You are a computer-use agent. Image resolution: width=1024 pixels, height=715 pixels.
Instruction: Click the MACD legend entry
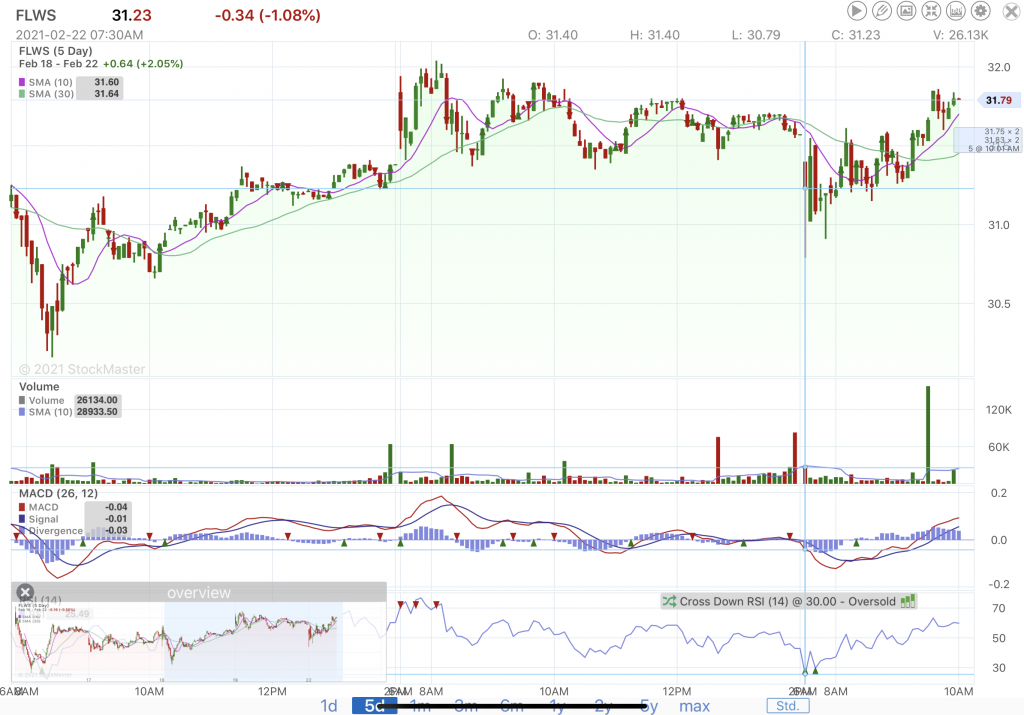point(42,507)
